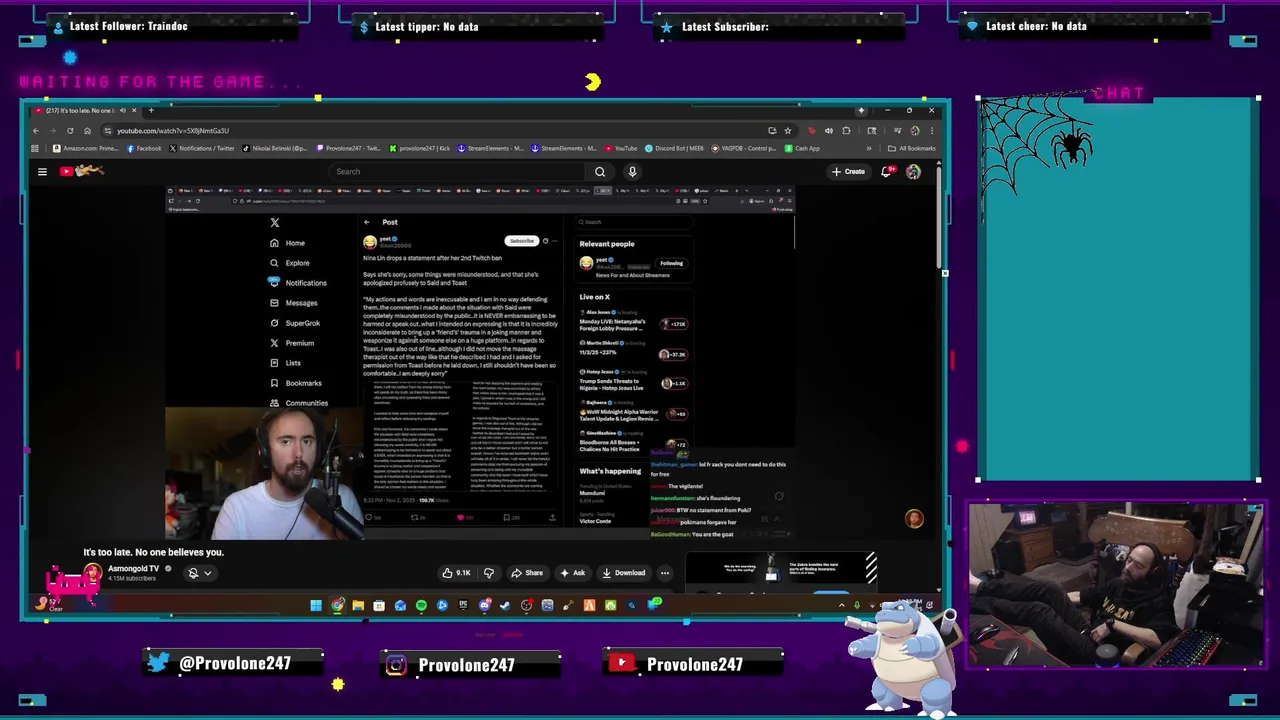Open the Cash App bookmark
This screenshot has height=720, width=1280.
(x=802, y=148)
